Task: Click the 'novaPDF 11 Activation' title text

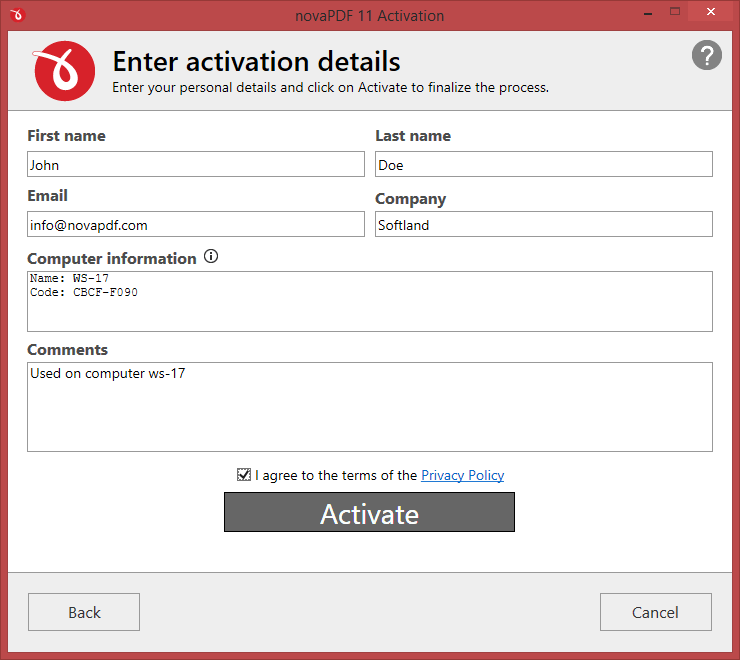Action: click(370, 16)
